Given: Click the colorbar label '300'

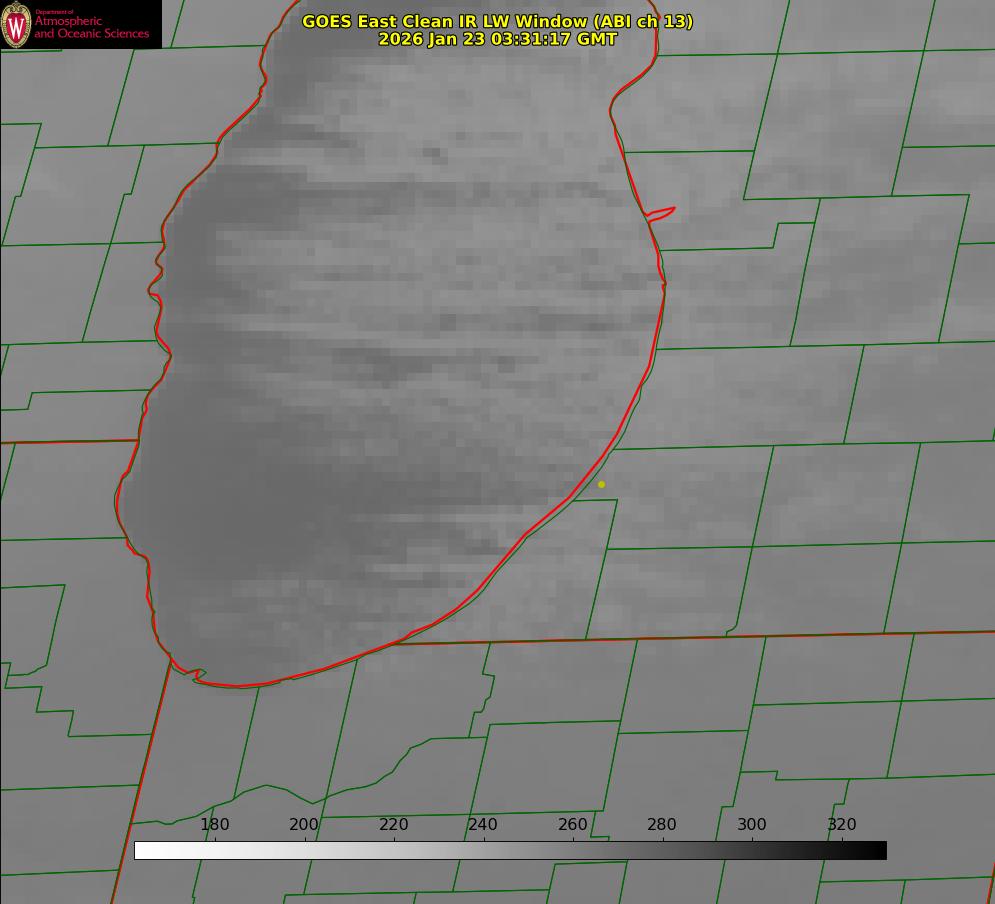Looking at the screenshot, I should tap(752, 824).
